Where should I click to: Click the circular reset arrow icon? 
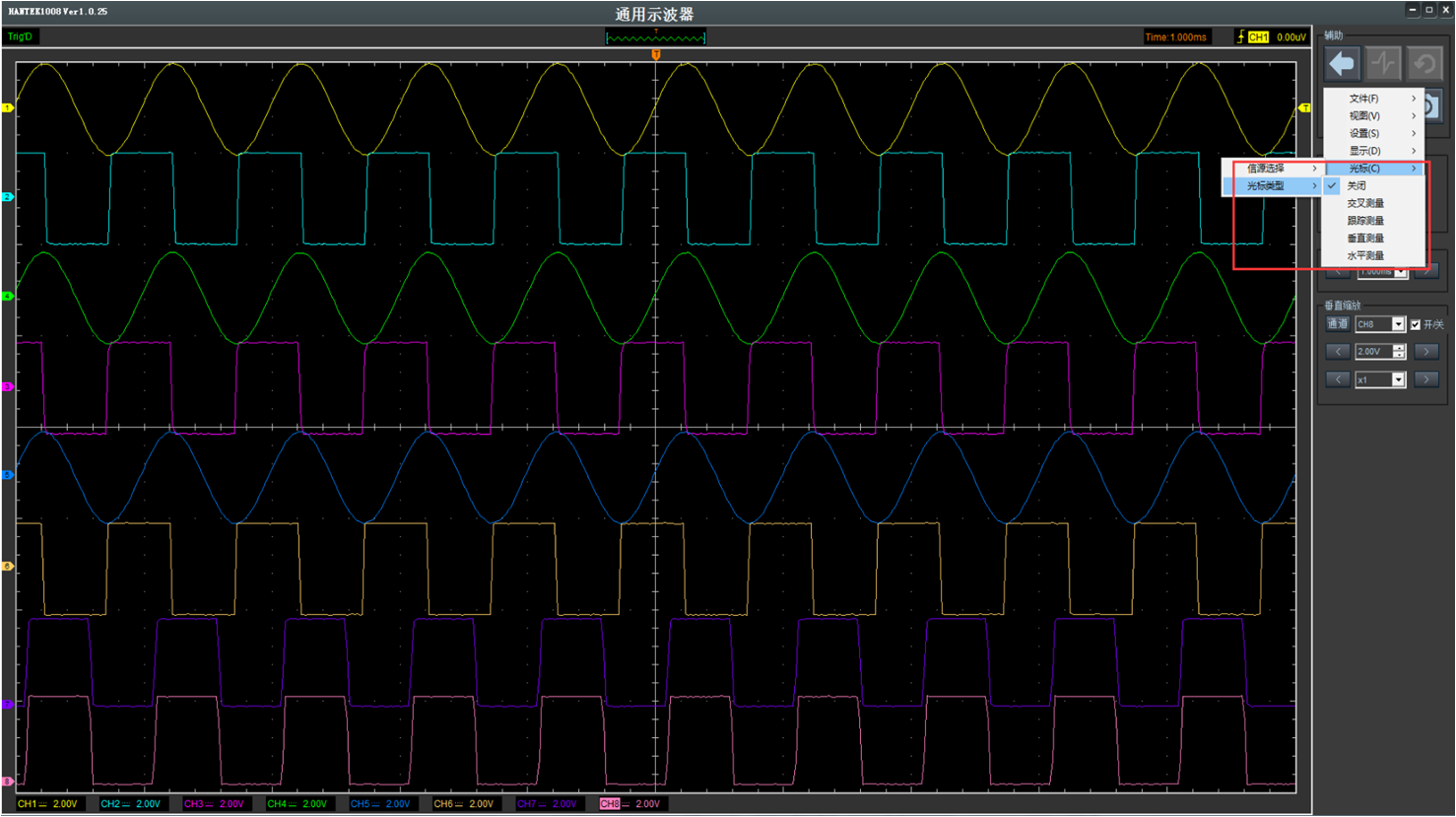tap(1424, 64)
